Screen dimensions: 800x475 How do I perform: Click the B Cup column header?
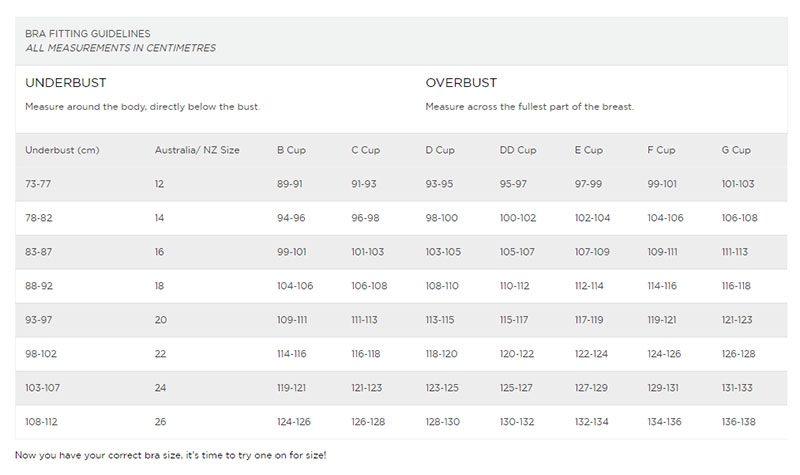(292, 150)
